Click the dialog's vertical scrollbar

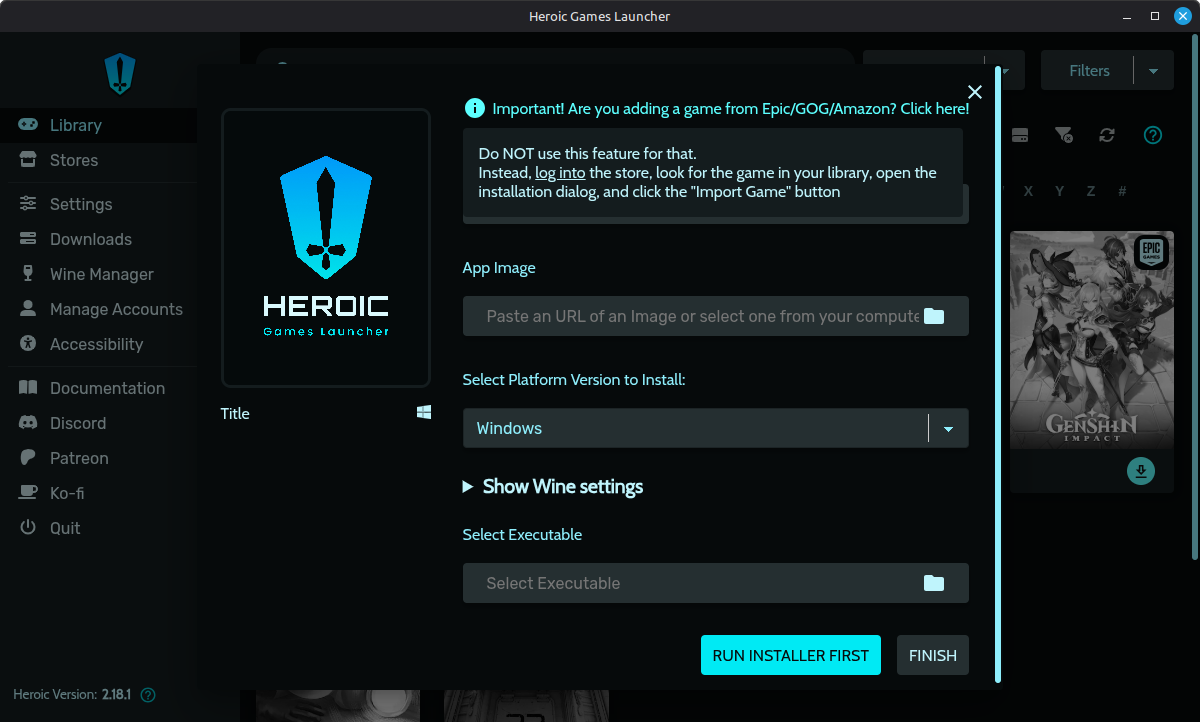[997, 374]
